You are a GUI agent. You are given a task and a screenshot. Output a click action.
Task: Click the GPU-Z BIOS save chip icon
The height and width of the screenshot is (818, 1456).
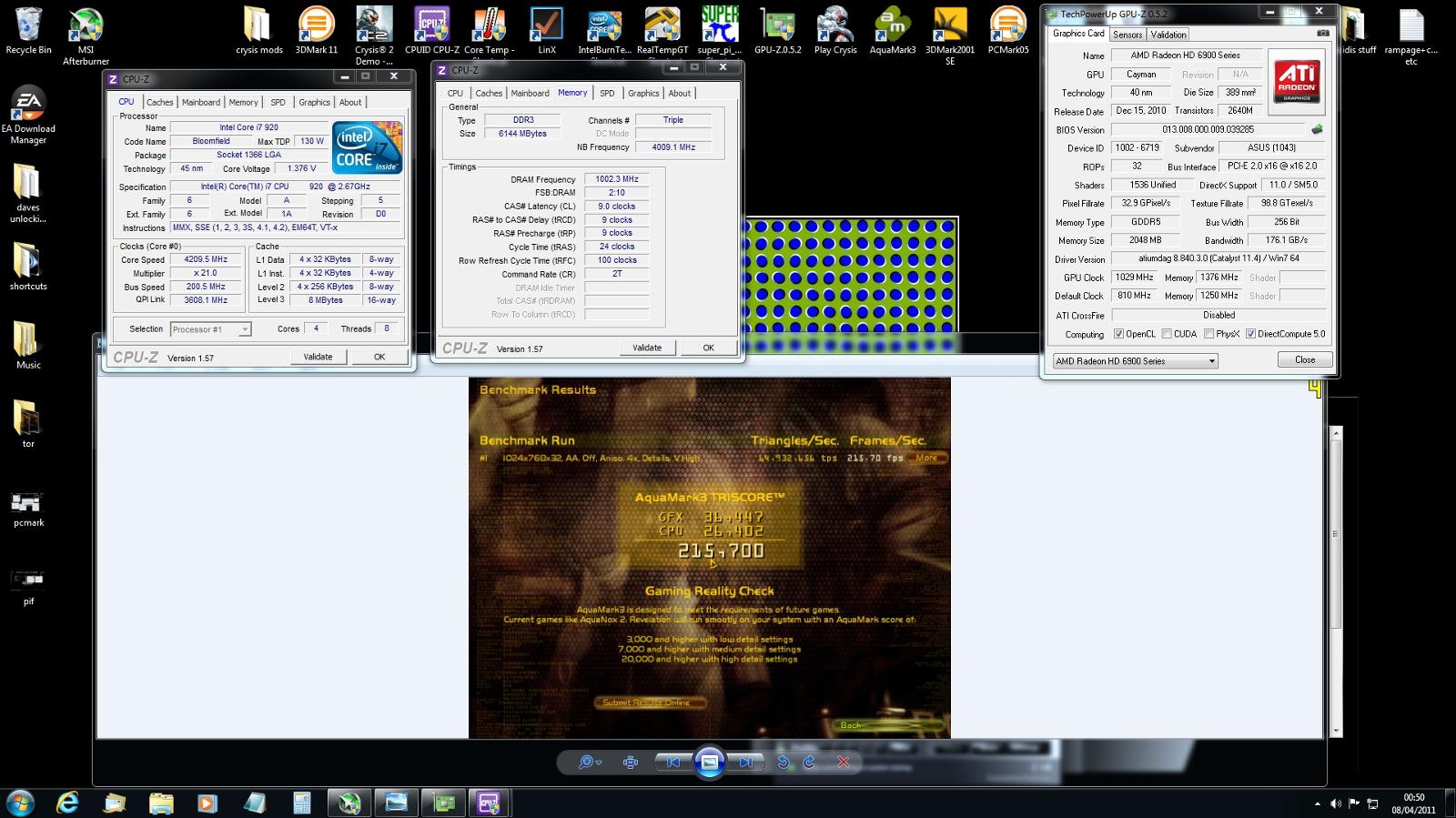1316,129
